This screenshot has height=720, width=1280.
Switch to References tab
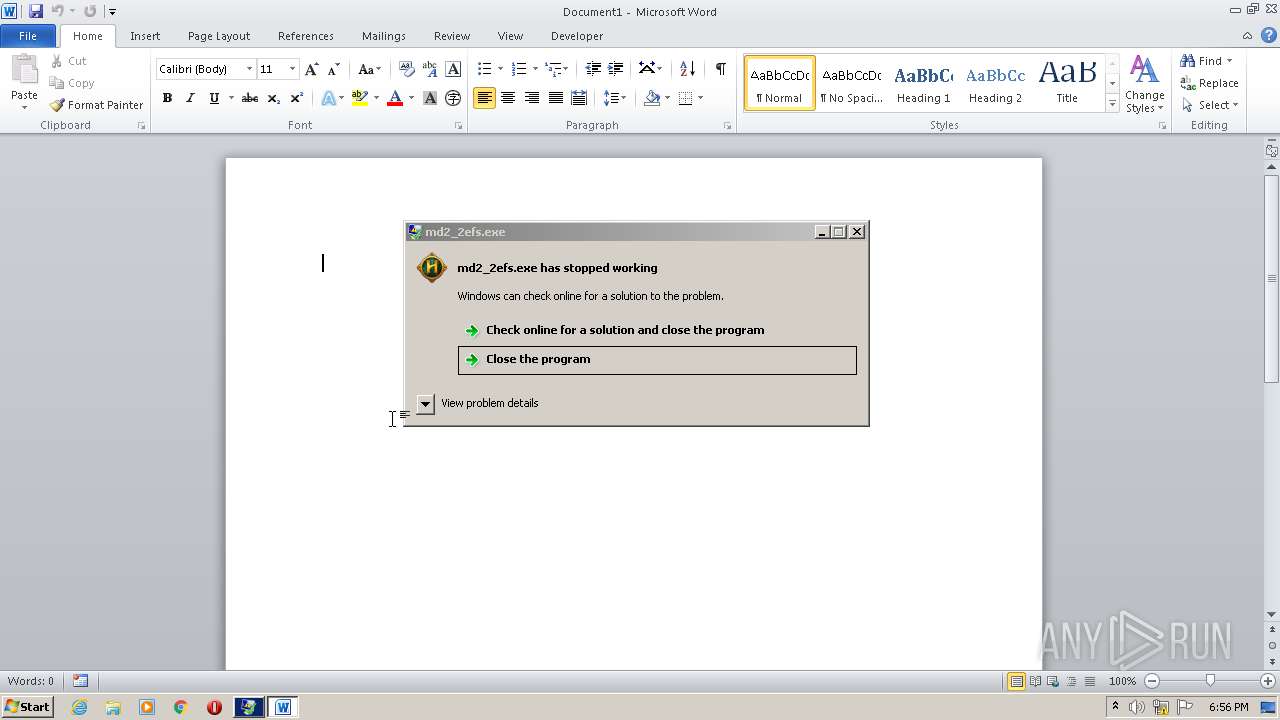306,36
